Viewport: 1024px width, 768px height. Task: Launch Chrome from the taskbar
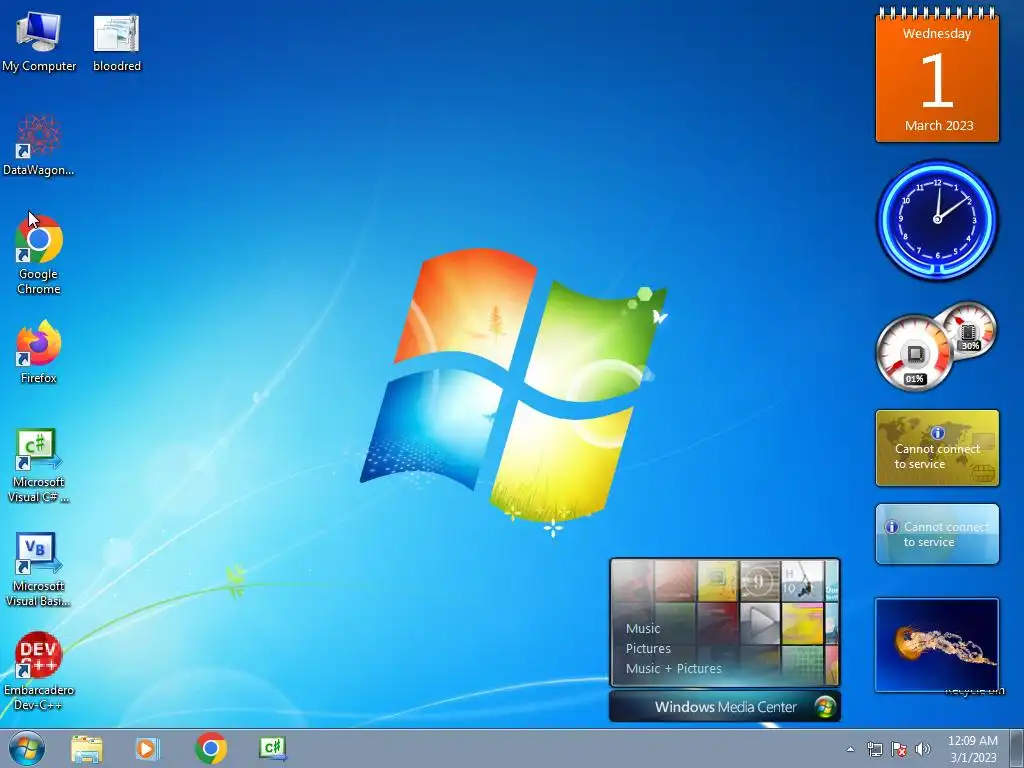[210, 748]
